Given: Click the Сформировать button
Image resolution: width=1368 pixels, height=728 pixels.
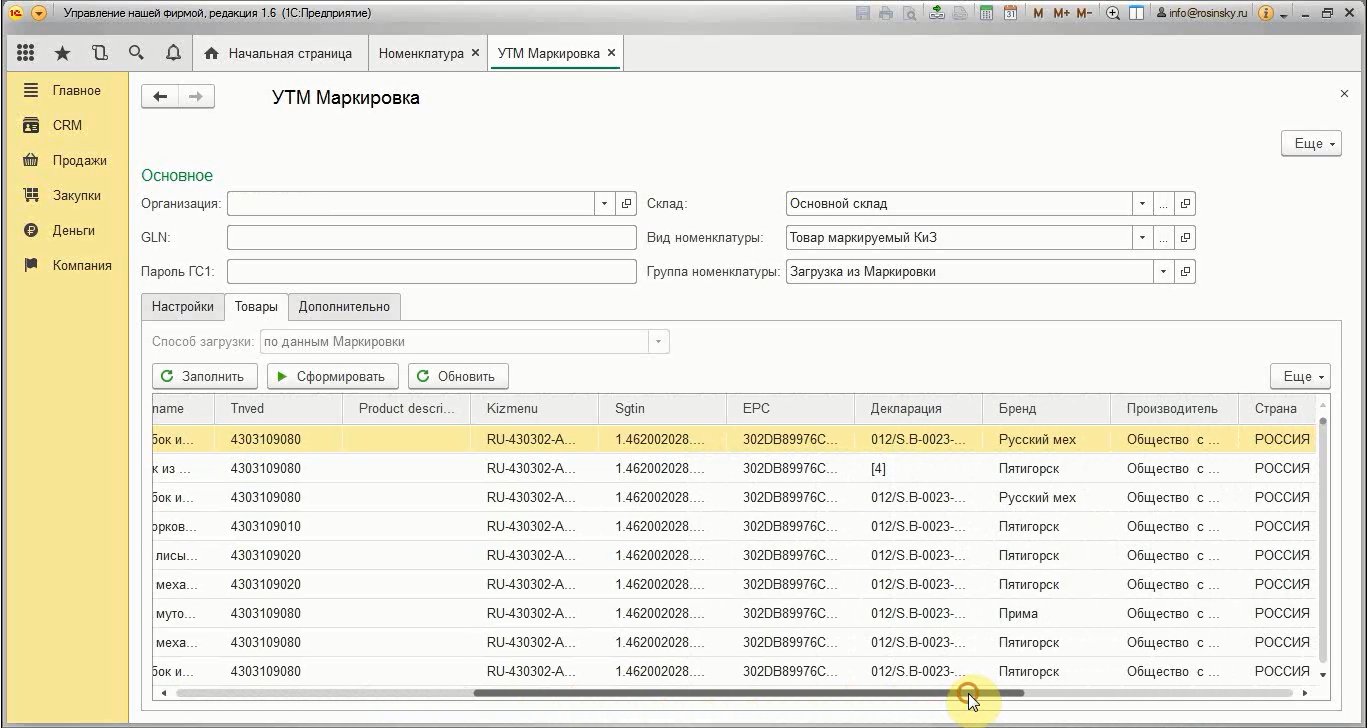Looking at the screenshot, I should (x=333, y=376).
